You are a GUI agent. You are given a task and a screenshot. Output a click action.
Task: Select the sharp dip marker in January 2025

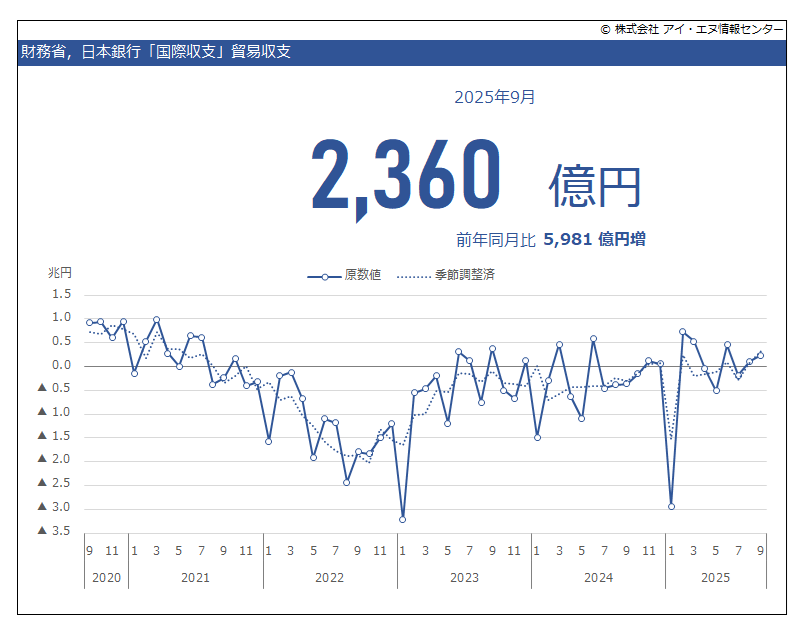click(x=671, y=507)
